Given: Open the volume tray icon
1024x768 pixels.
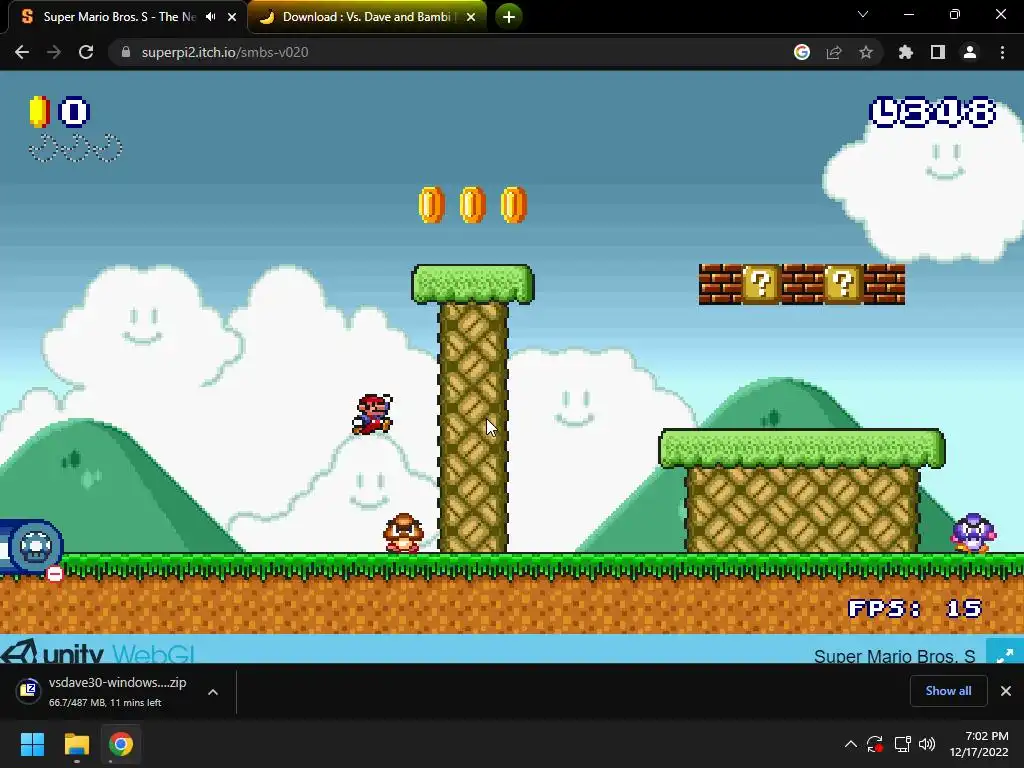Looking at the screenshot, I should point(927,744).
